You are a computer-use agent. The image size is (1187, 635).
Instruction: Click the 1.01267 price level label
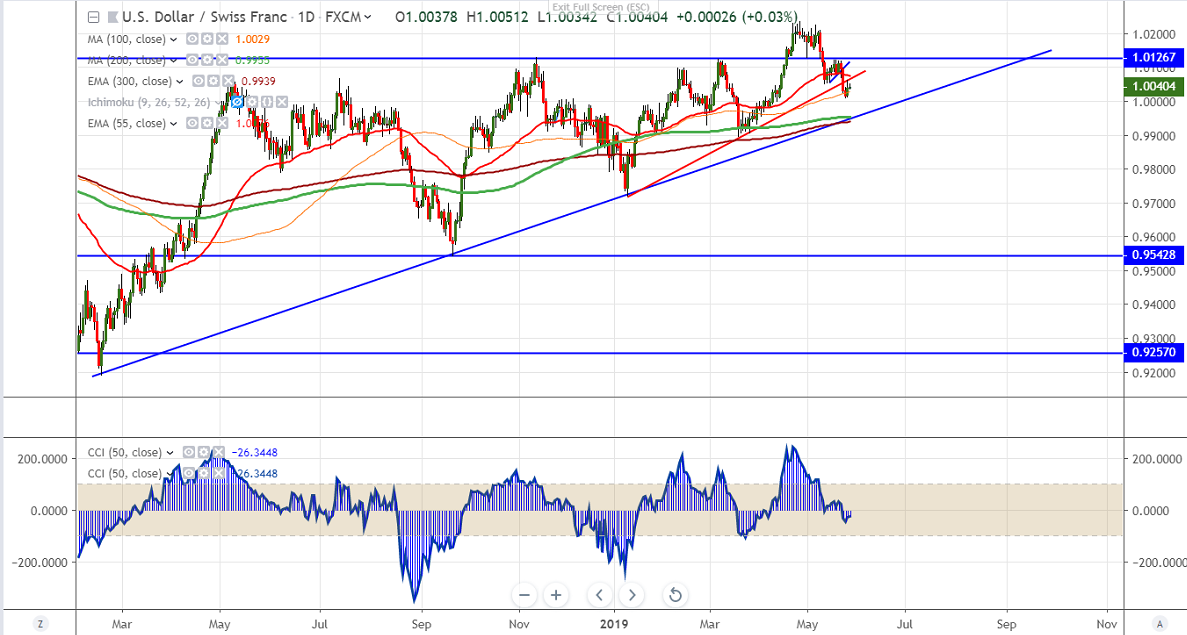1154,58
